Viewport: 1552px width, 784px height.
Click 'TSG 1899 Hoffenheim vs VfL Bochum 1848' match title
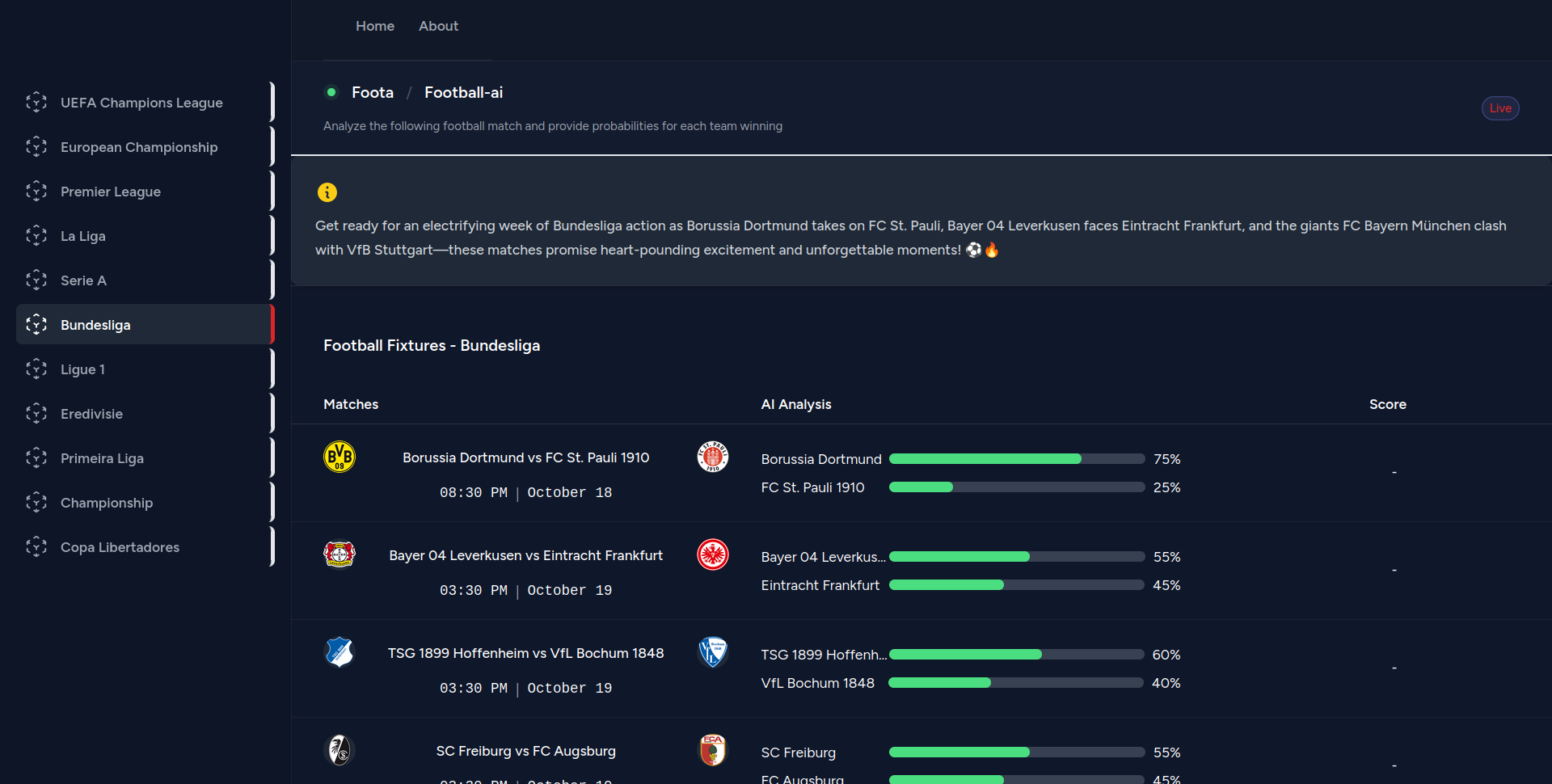pos(525,653)
